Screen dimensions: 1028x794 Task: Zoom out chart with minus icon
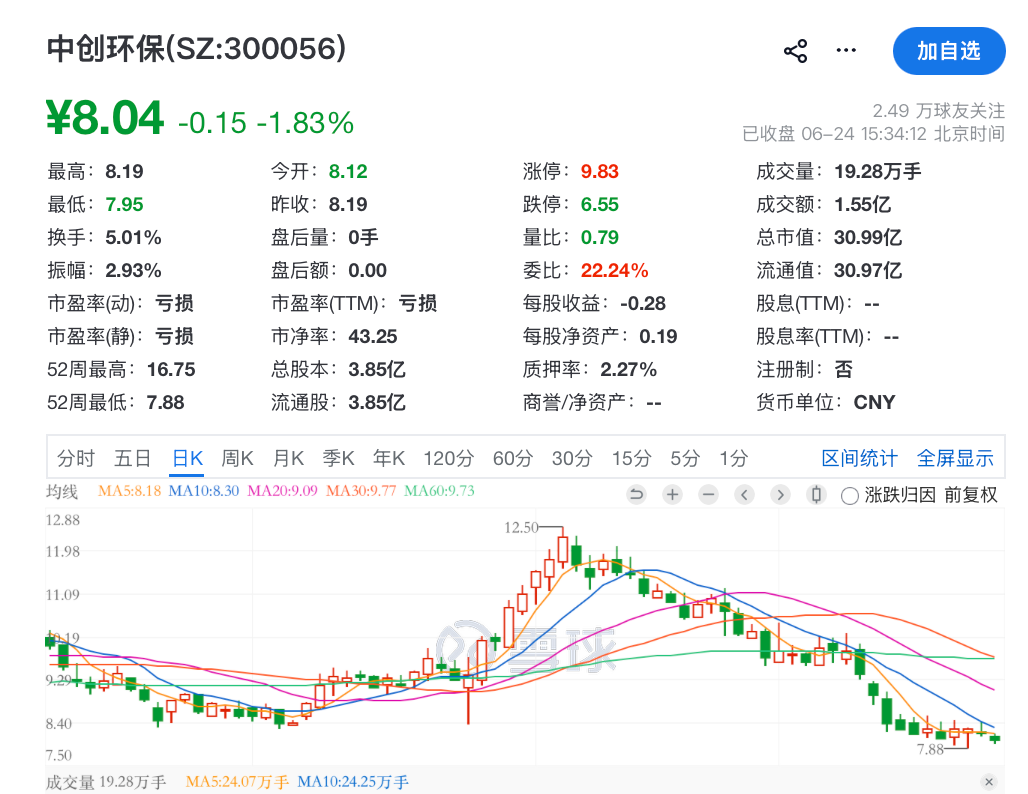(x=708, y=494)
